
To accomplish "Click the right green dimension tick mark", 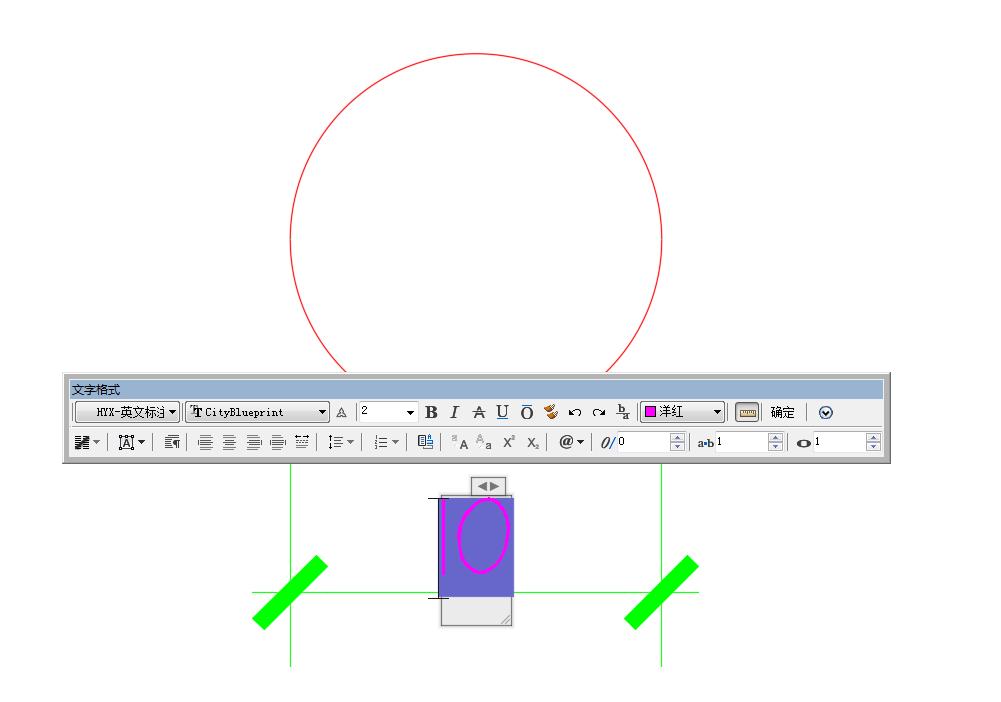I will pyautogui.click(x=661, y=592).
